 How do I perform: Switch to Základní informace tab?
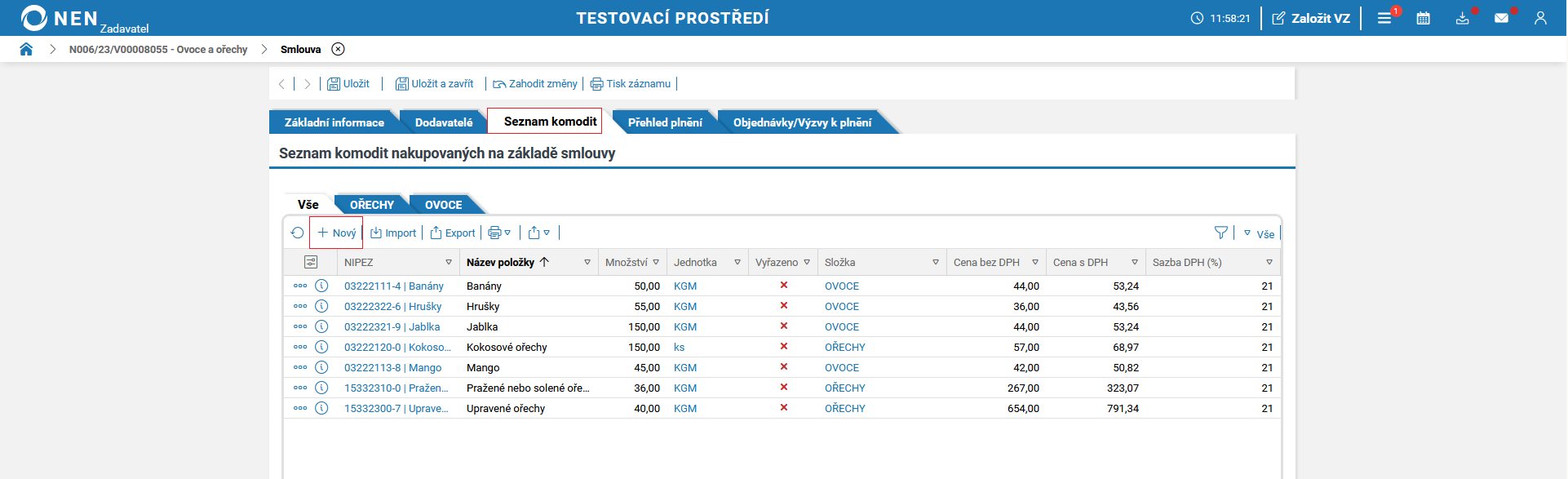[x=334, y=122]
